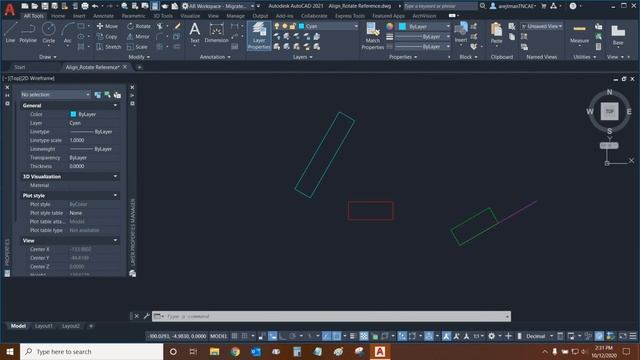Switch to the Express Tools ribbon tab
Screen dimensions: 640x360
[350, 16]
